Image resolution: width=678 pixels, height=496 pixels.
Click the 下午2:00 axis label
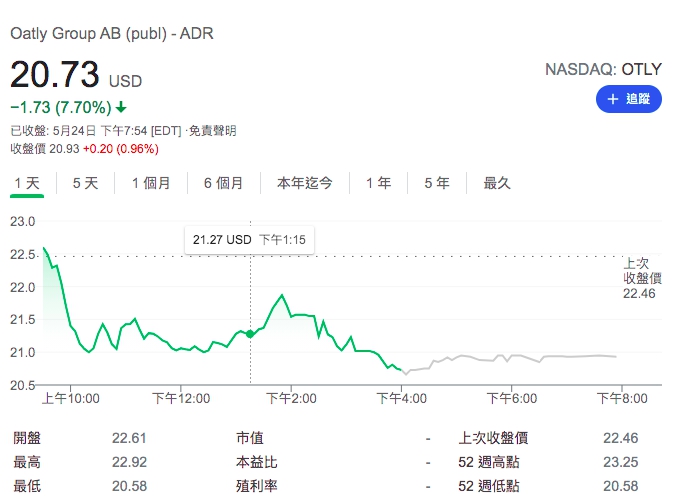click(291, 398)
